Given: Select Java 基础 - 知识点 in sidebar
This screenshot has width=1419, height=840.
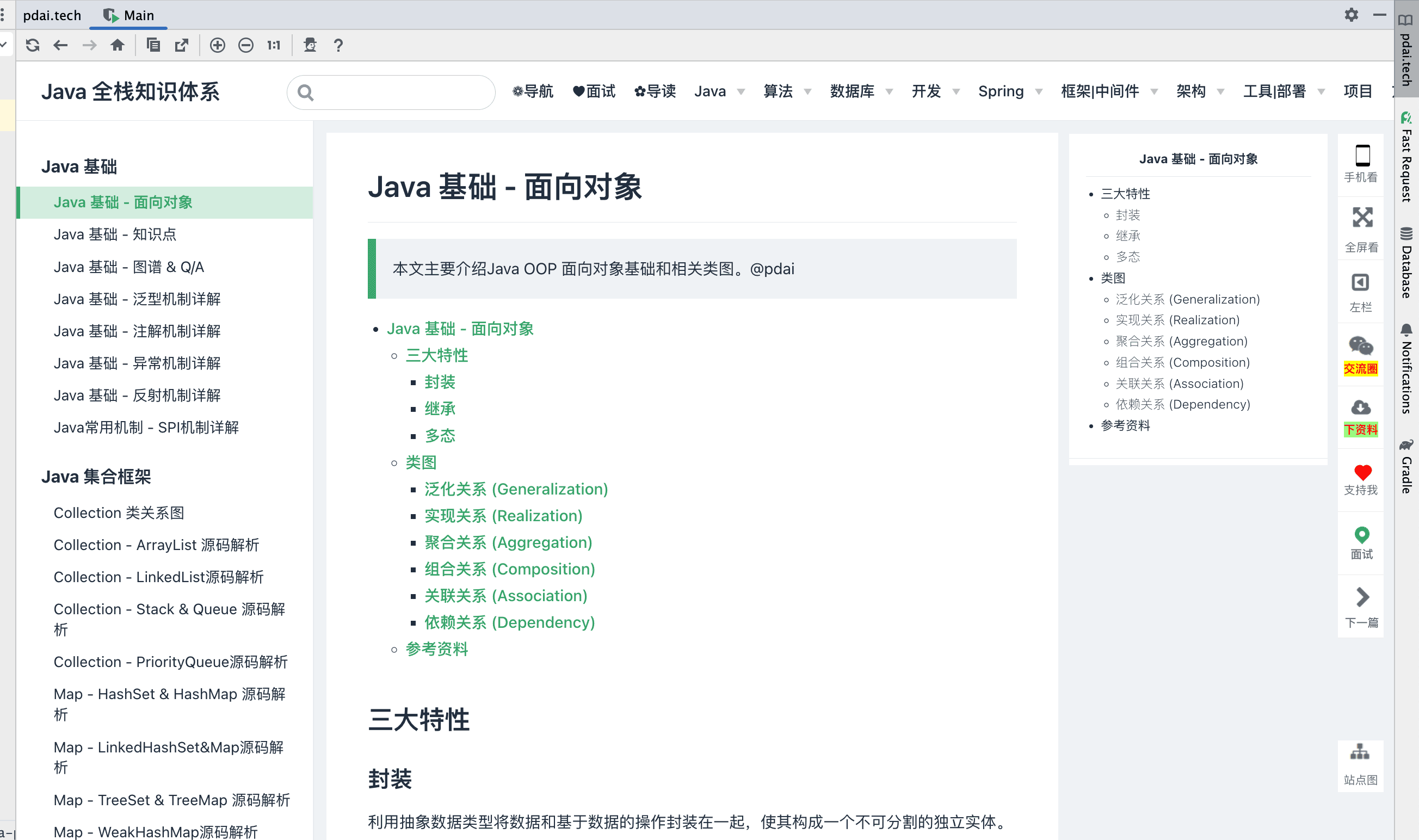Looking at the screenshot, I should 115,234.
